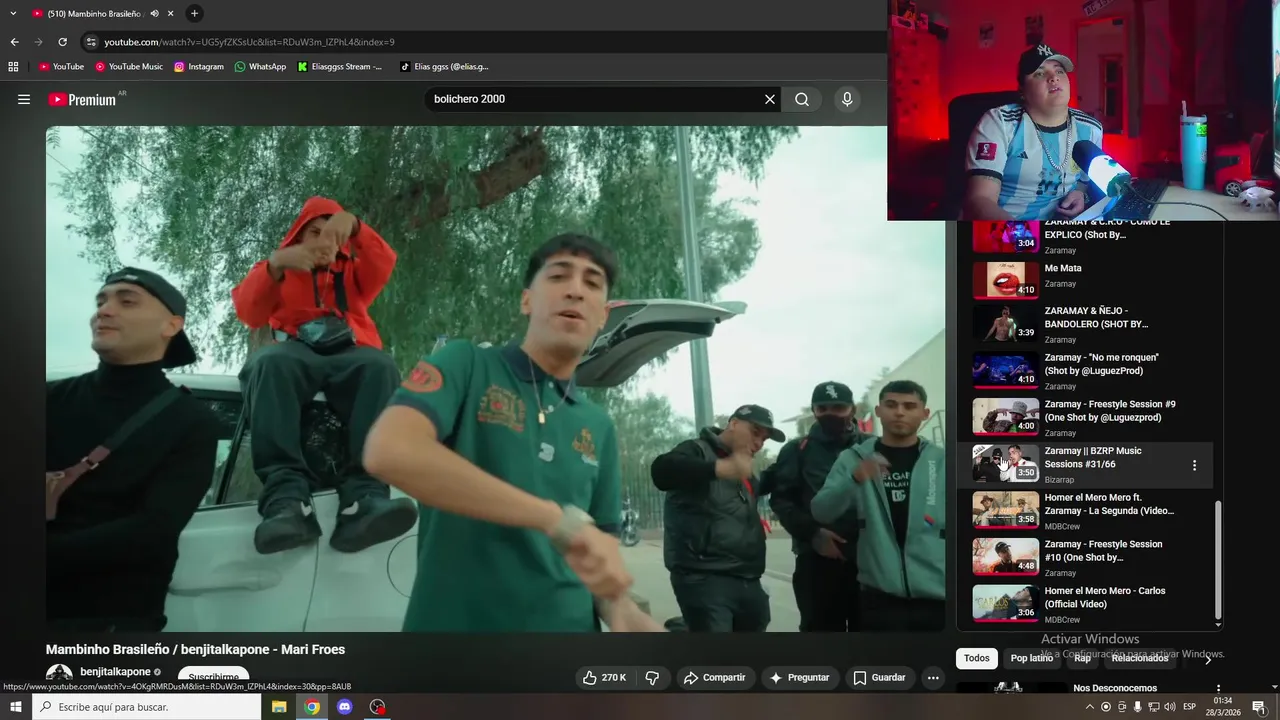1280x720 pixels.
Task: Click the Preguntar button
Action: tap(798, 677)
